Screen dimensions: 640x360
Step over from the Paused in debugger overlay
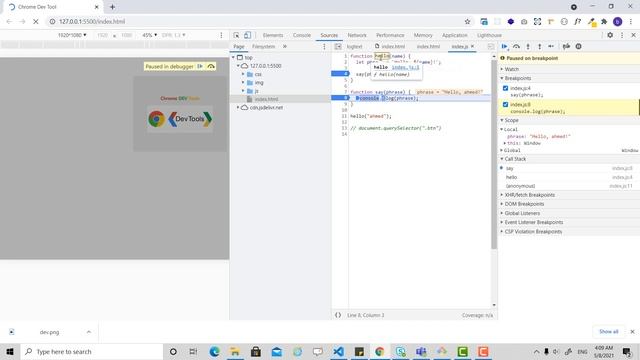tap(211, 66)
